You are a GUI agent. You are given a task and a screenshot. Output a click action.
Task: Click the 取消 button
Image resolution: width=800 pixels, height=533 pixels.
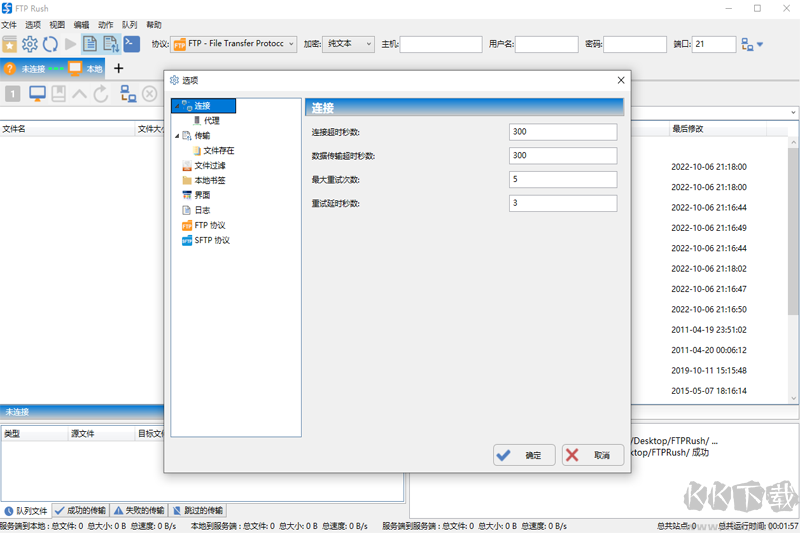coord(592,455)
